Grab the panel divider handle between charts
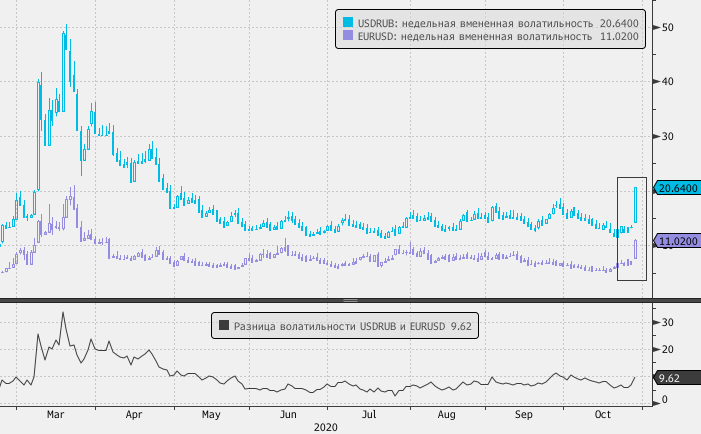 point(350,299)
